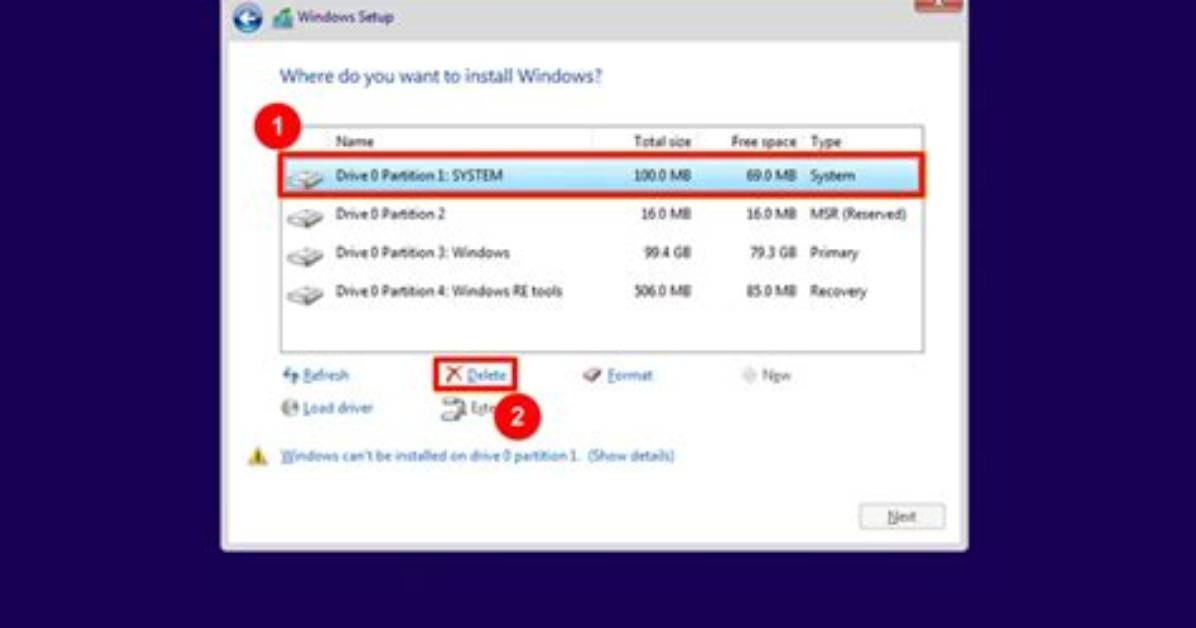Click drive icon for Partition 2

point(304,217)
